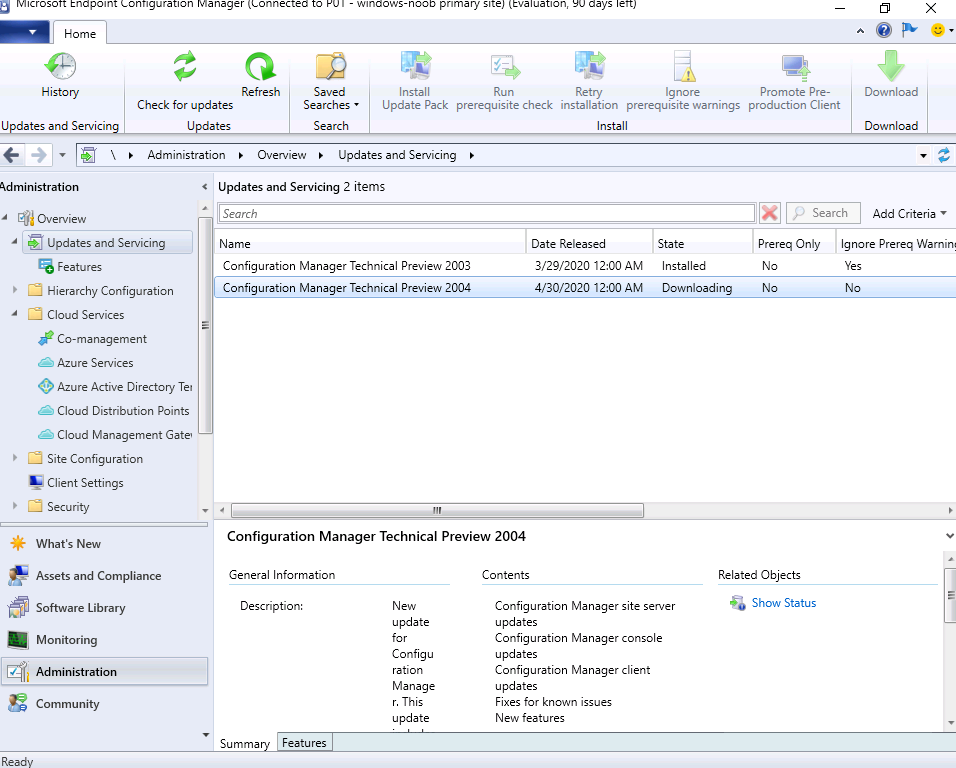This screenshot has height=768, width=956.
Task: Sort by Prereq Only column header
Action: [794, 244]
